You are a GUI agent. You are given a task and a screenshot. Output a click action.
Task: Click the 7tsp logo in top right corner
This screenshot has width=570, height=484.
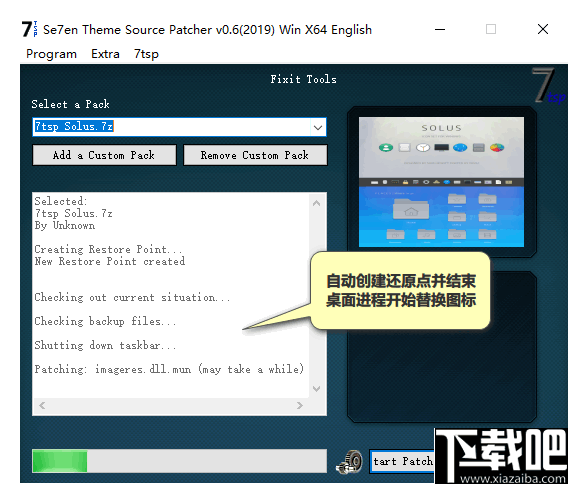549,86
